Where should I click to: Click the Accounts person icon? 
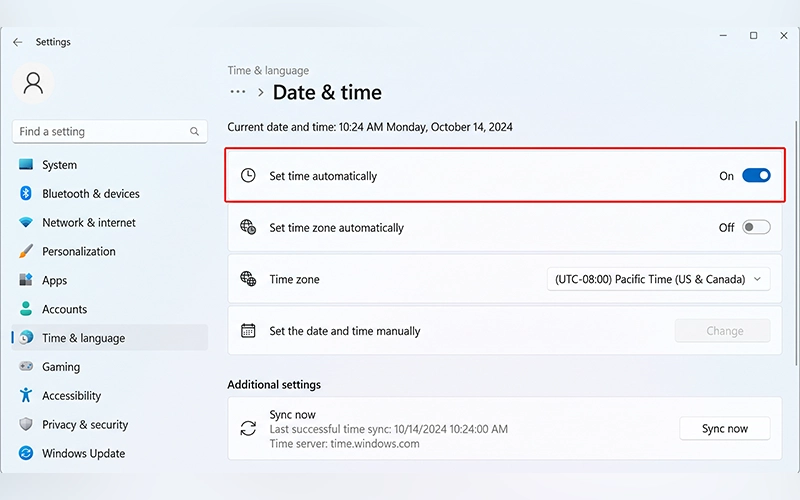tap(26, 309)
